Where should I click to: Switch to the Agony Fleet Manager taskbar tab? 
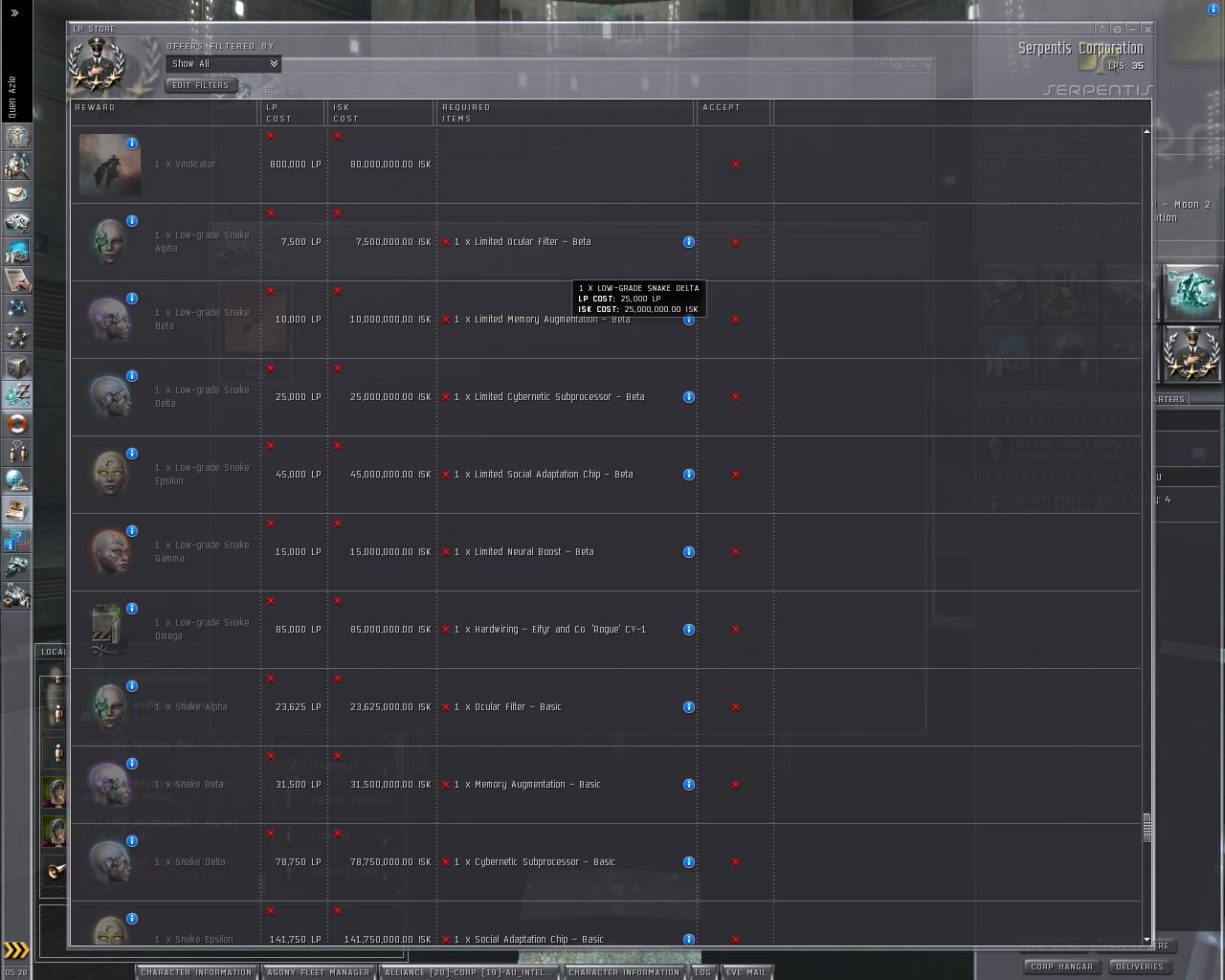click(318, 972)
